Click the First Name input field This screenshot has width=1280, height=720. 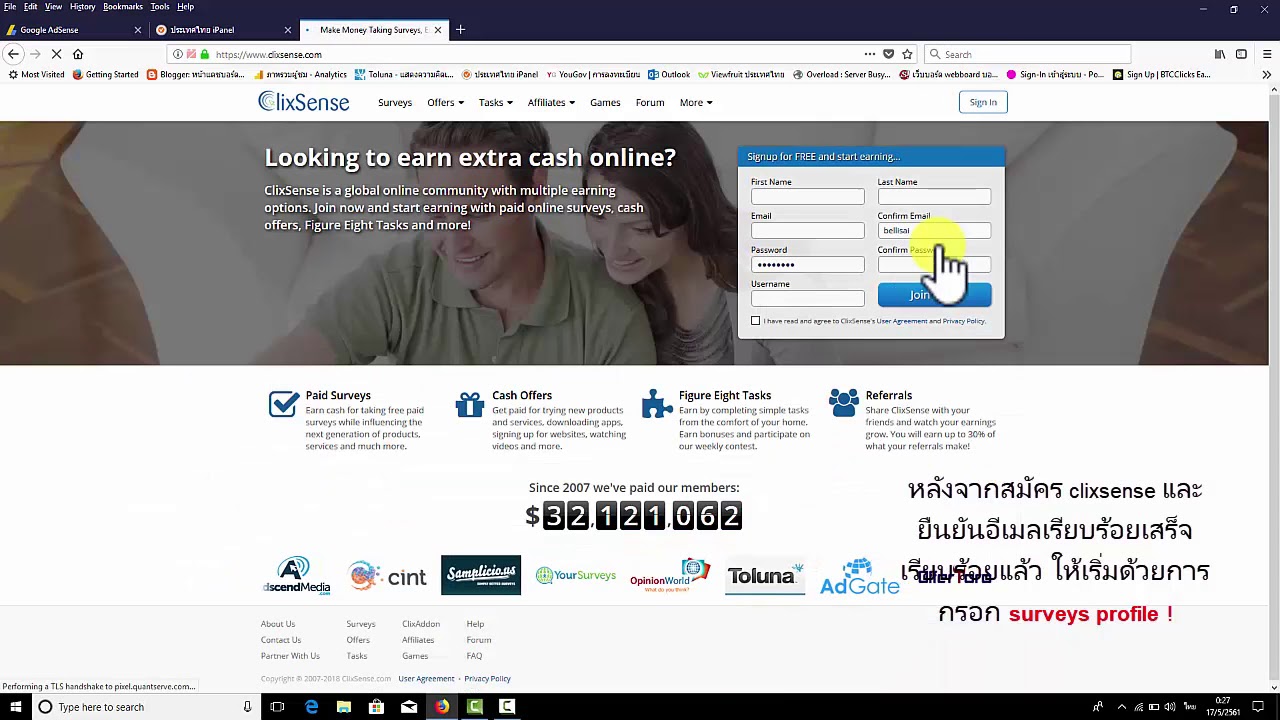[807, 197]
